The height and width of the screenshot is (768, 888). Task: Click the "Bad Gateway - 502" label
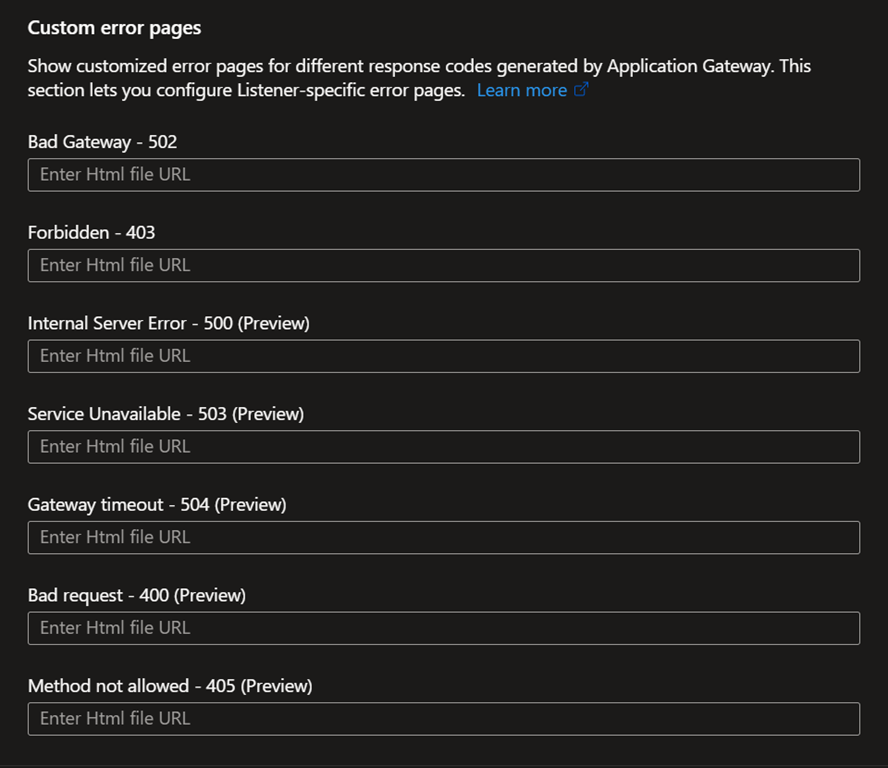102,142
